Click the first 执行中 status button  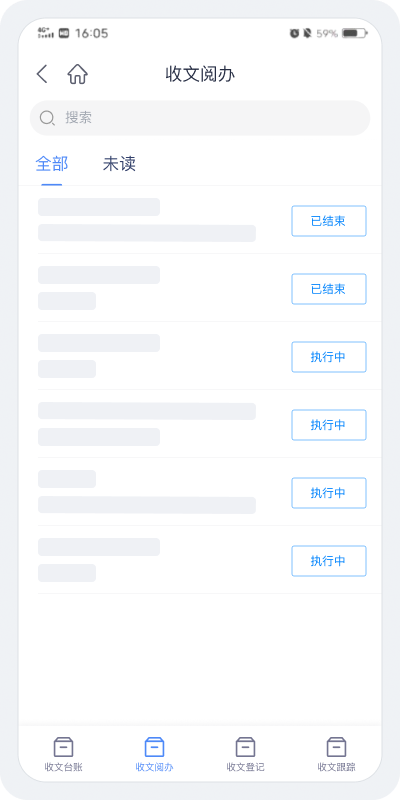tap(329, 357)
